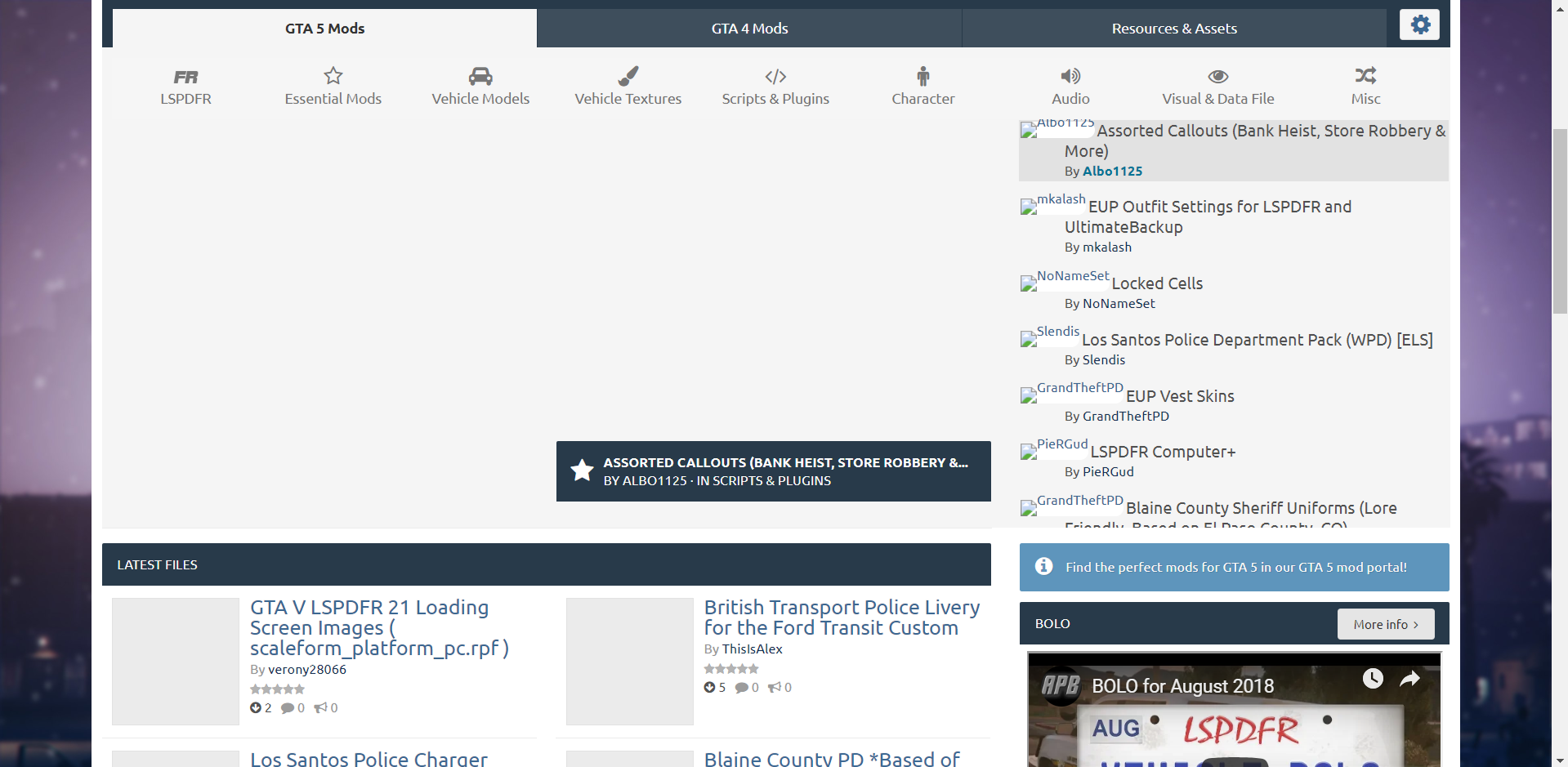Switch to the GTA 4 Mods tab
Screen dimensions: 1568x767
pos(749,29)
